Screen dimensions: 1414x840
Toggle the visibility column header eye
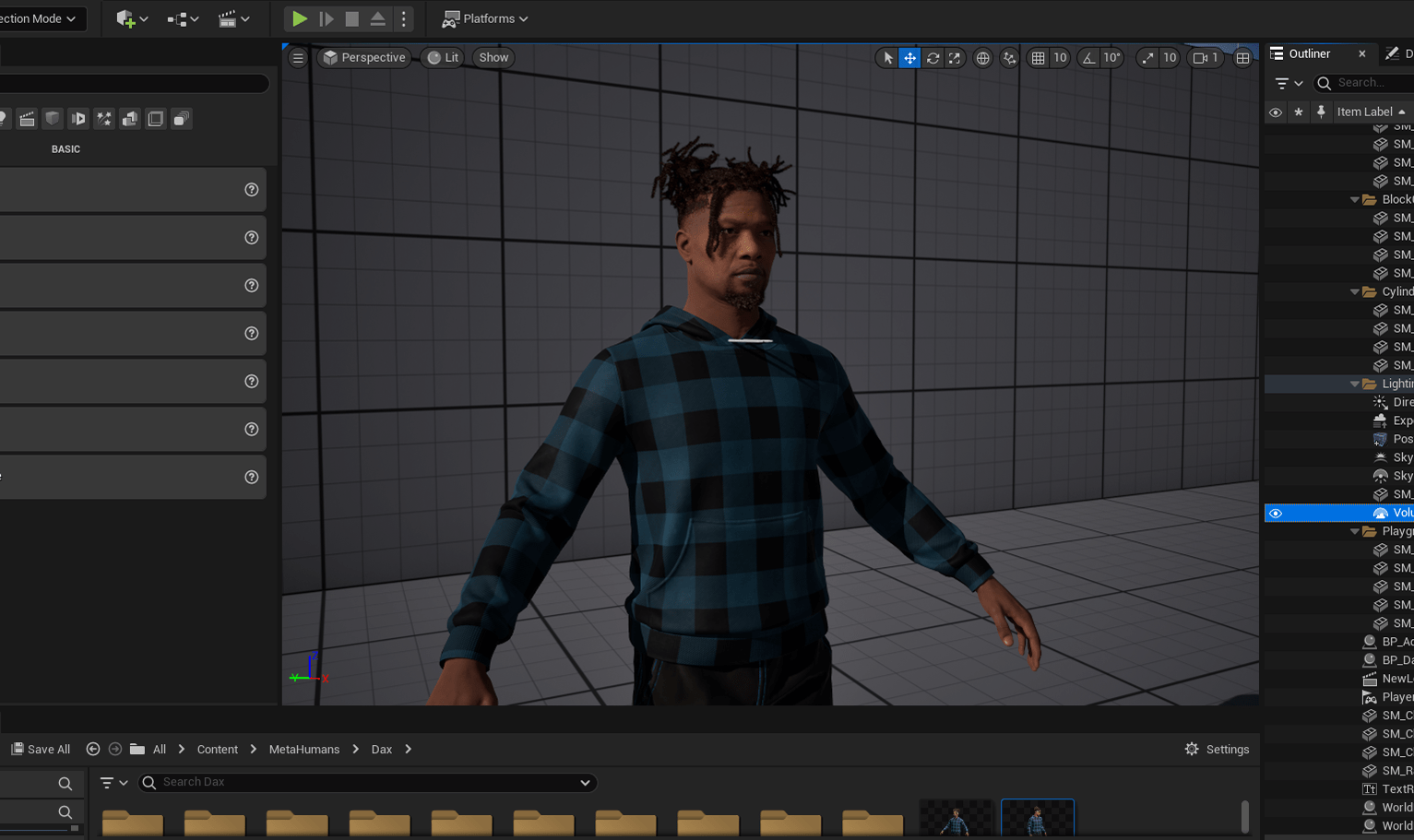point(1276,112)
